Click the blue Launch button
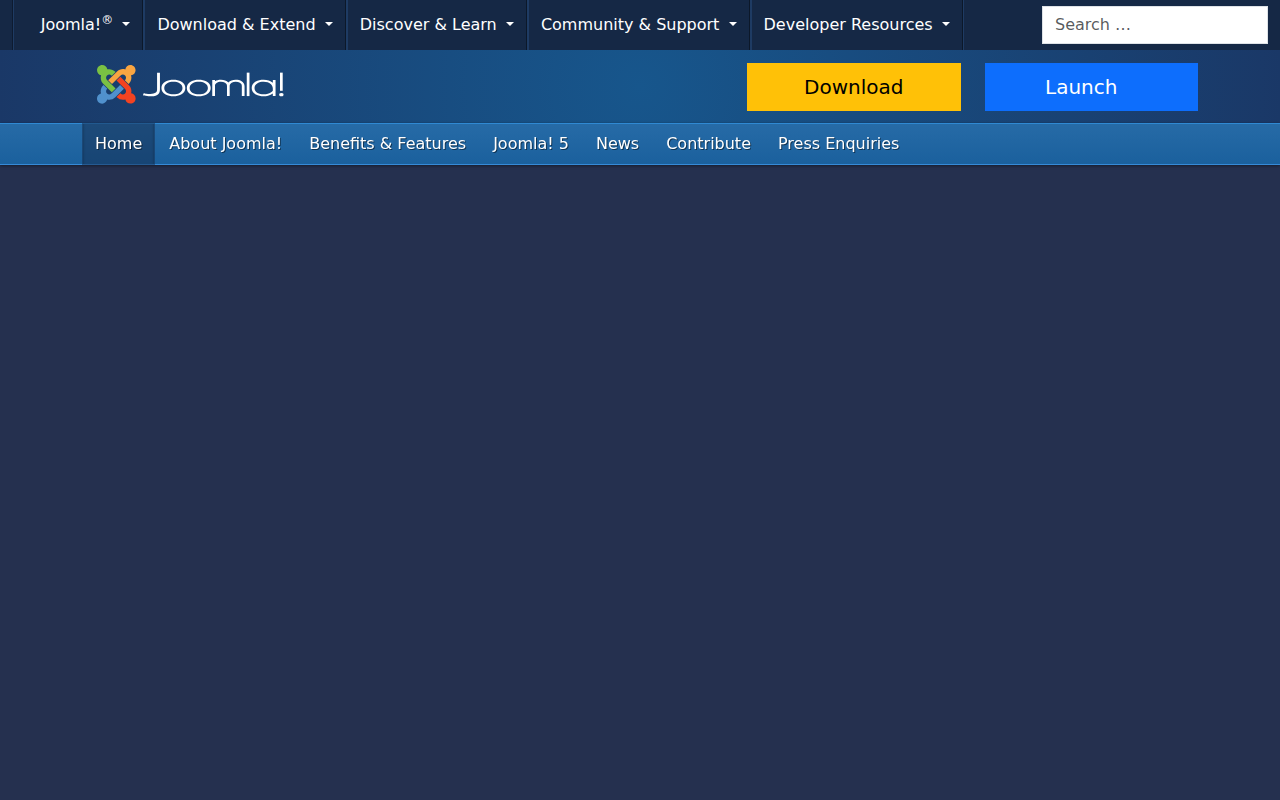Viewport: 1280px width, 800px height. click(1091, 87)
